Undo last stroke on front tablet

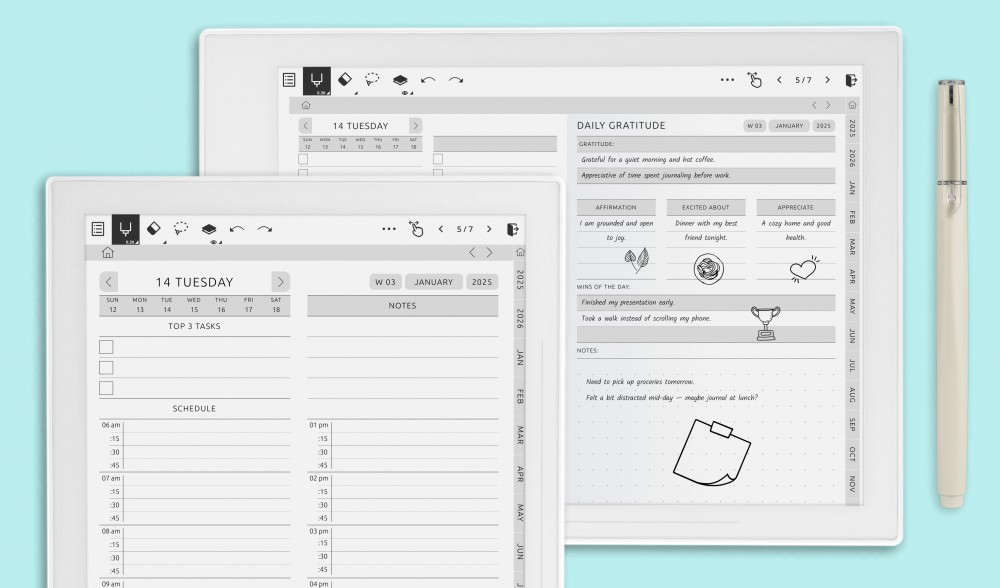236,229
